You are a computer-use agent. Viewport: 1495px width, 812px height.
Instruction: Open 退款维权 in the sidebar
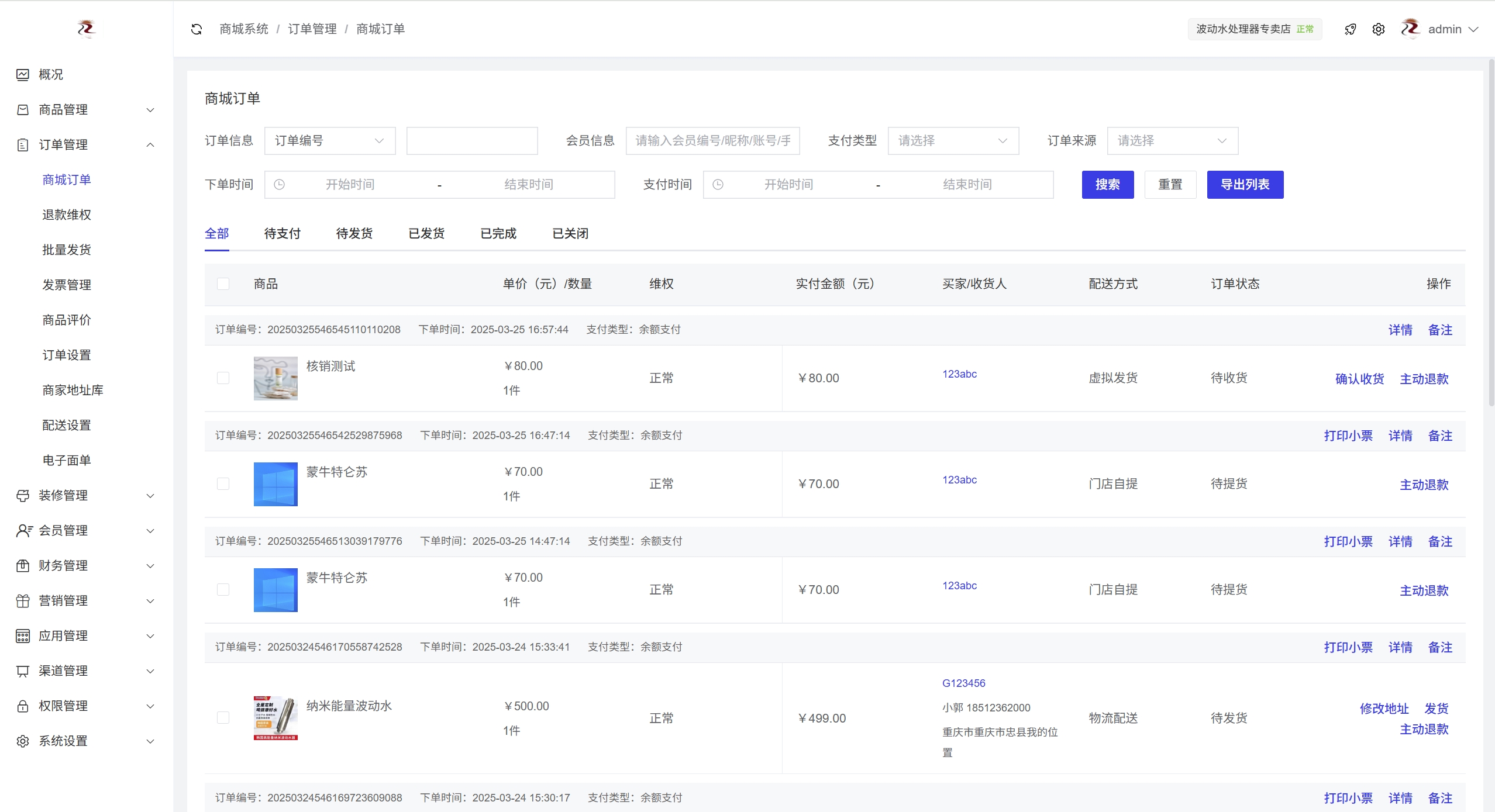[67, 215]
